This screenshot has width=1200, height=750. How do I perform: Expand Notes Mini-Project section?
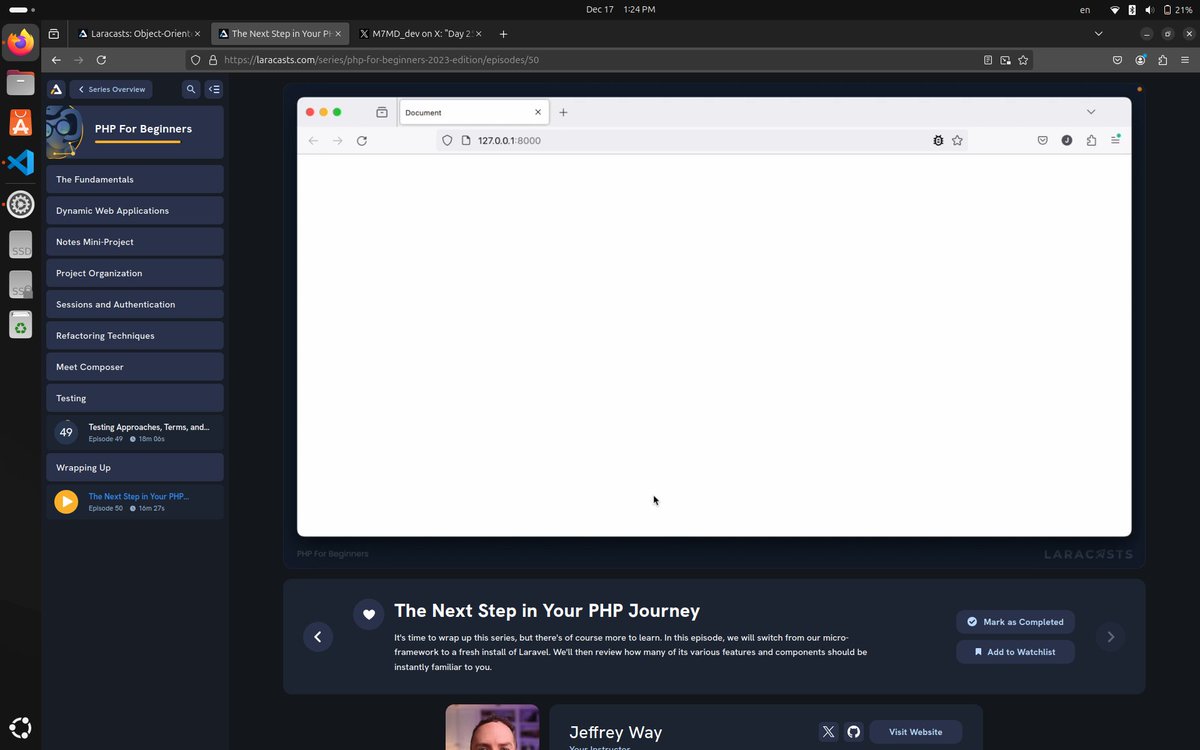click(x=135, y=242)
